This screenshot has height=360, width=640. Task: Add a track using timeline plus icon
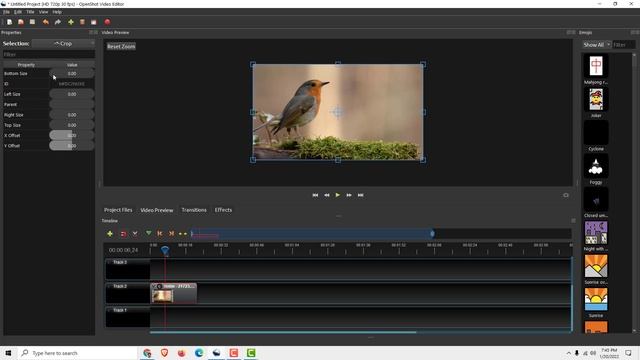[x=110, y=233]
